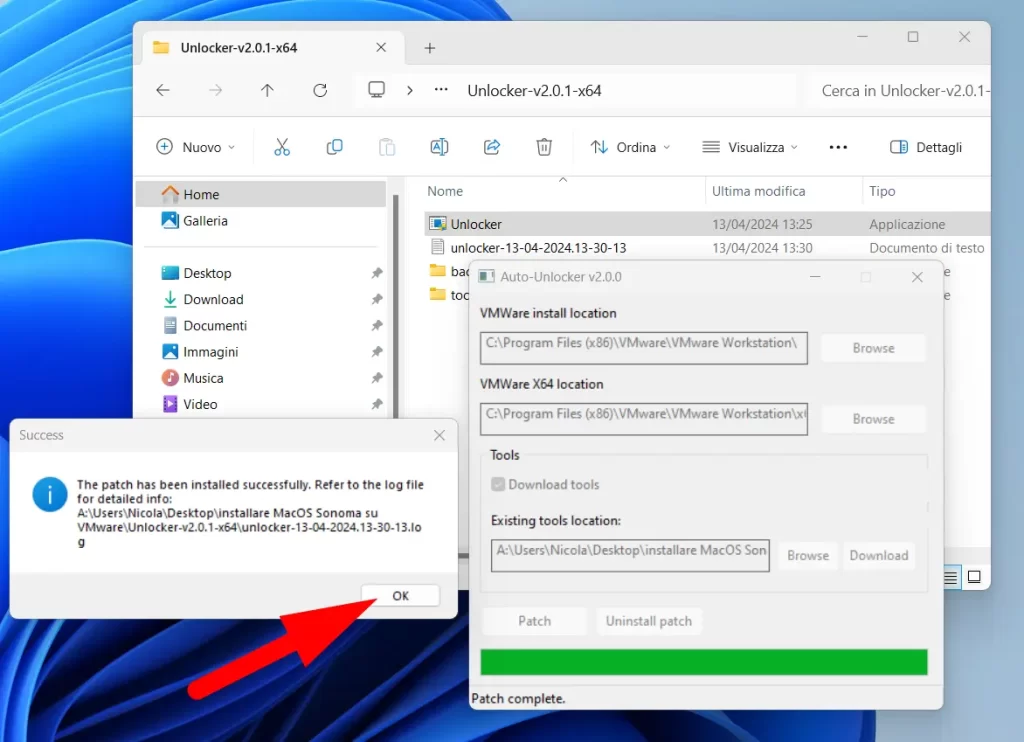Switch Explorer to details list view icon
This screenshot has height=742, width=1024.
[x=950, y=577]
